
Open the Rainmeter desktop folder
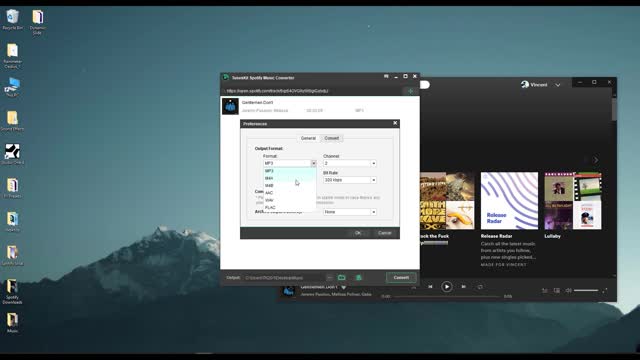point(12,56)
